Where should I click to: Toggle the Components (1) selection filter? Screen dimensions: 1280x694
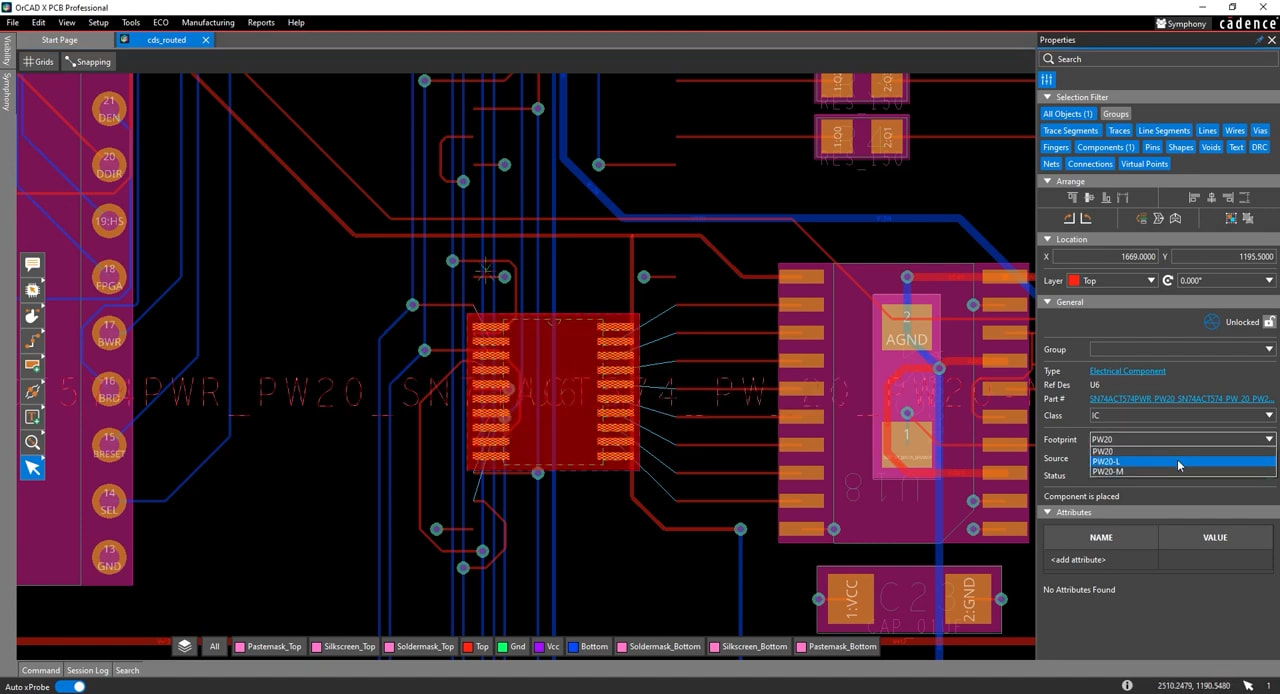1105,148
